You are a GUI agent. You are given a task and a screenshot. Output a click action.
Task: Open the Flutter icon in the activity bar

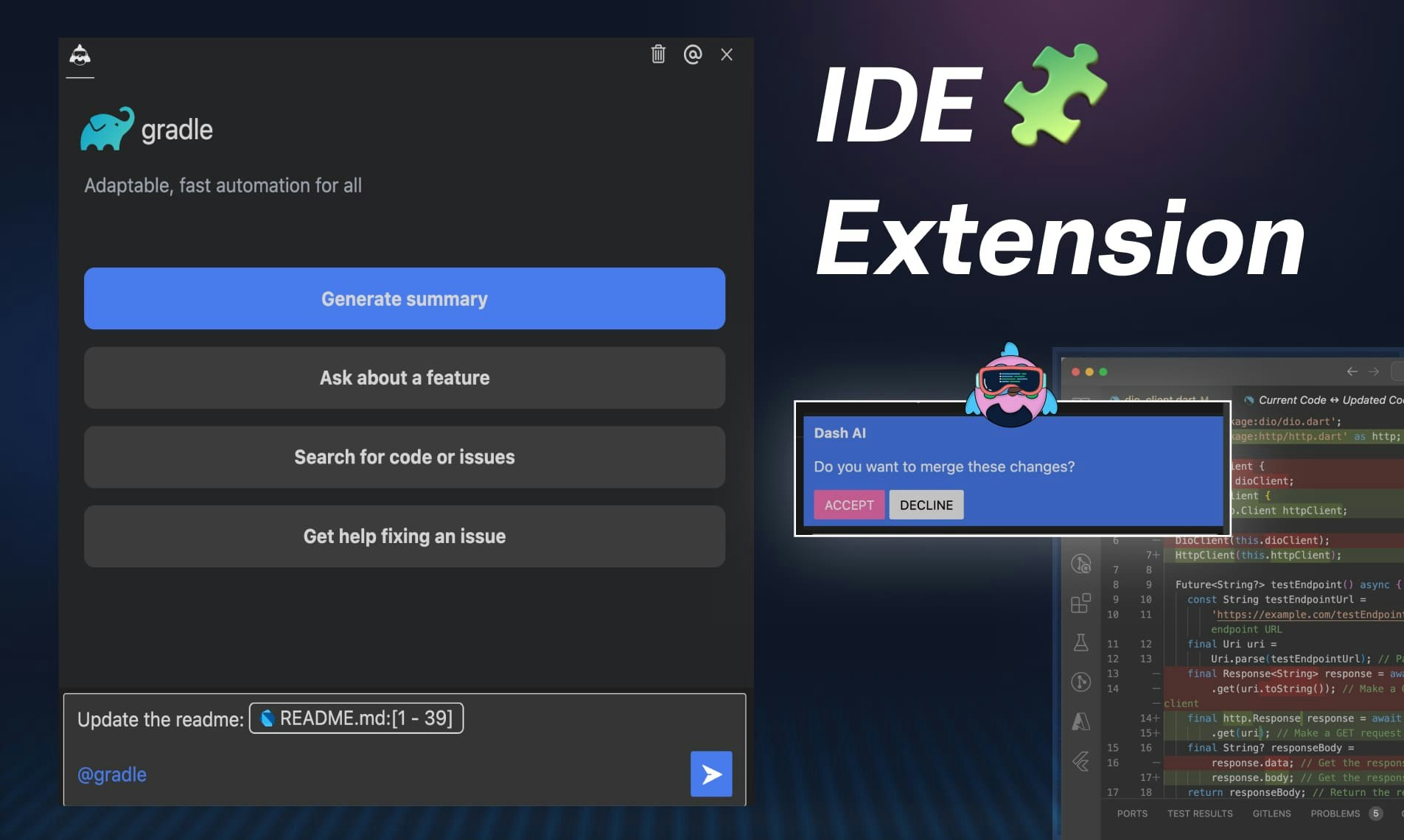(x=1080, y=761)
